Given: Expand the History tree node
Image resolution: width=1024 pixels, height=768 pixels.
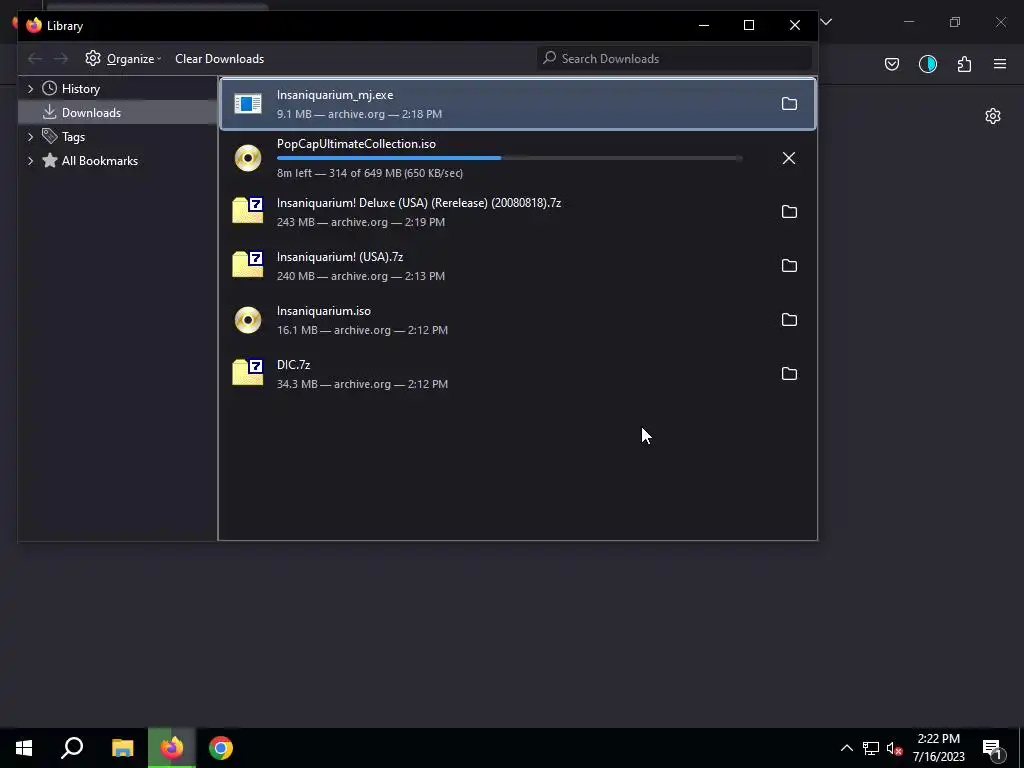Looking at the screenshot, I should (x=30, y=89).
